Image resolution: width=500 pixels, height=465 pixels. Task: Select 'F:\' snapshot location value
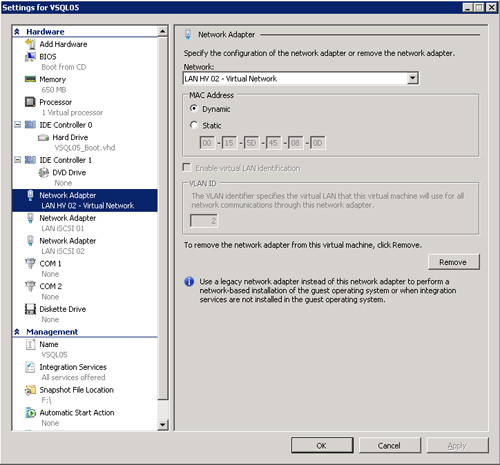(46, 400)
